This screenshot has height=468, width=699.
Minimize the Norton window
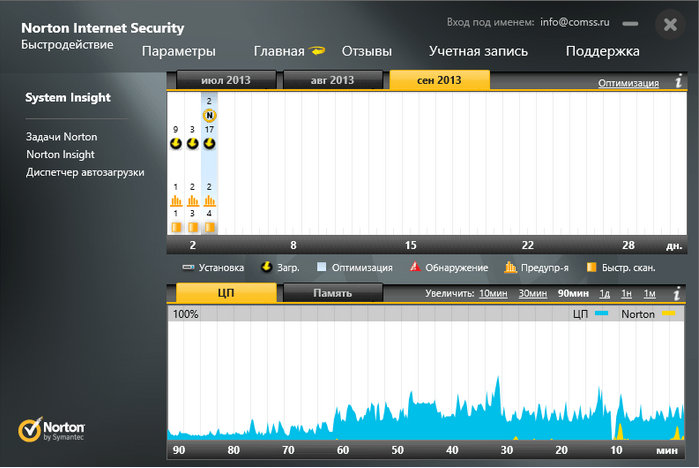pos(630,24)
